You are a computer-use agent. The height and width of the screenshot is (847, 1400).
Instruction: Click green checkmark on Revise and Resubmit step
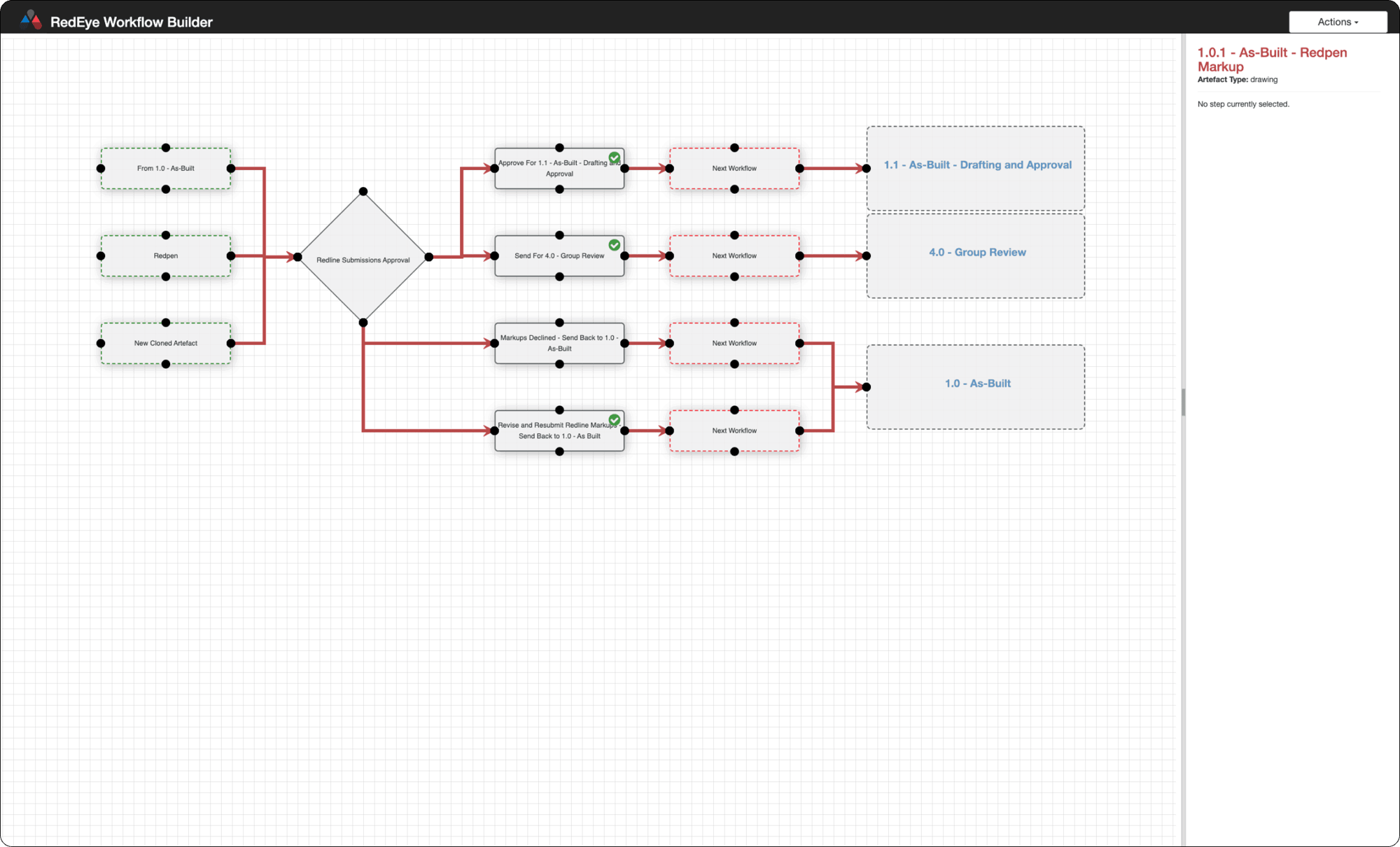click(615, 419)
